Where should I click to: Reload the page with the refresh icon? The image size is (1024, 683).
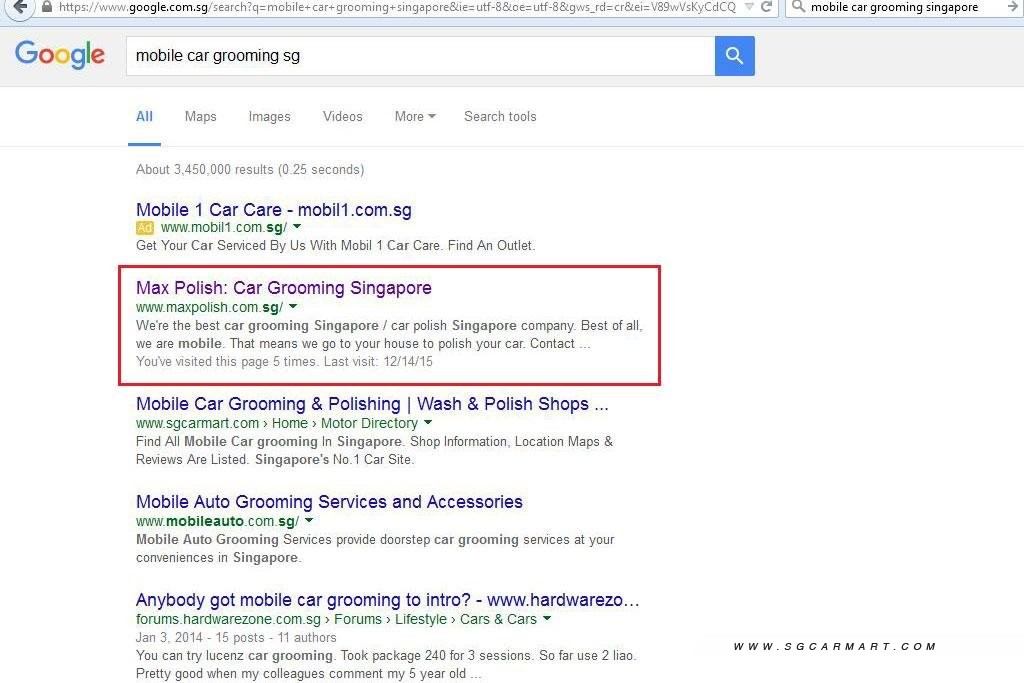[767, 7]
